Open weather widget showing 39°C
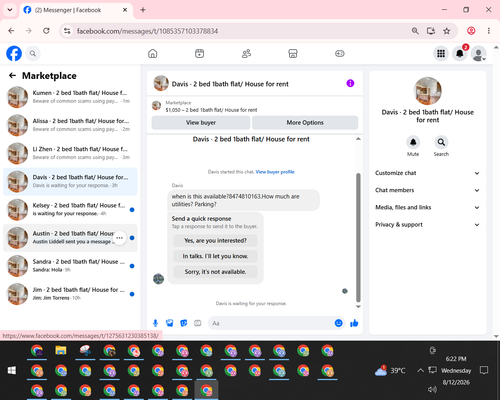Screen dimensions: 500x400 390,370
